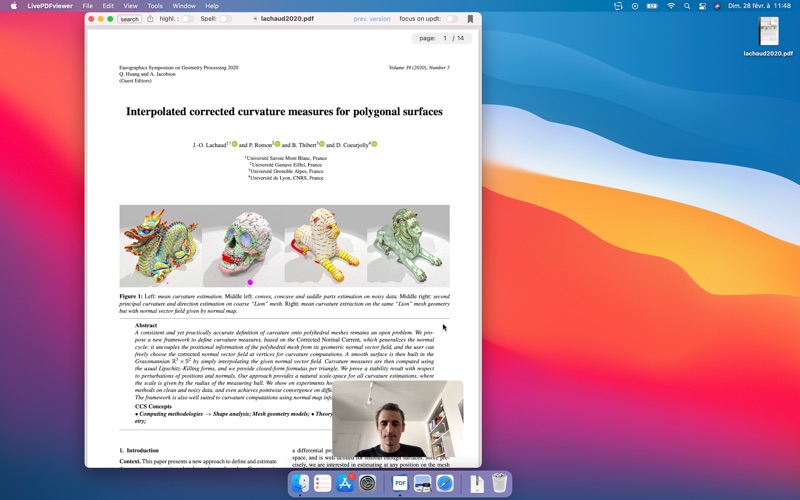Open Finder from the Dock

coord(301,483)
